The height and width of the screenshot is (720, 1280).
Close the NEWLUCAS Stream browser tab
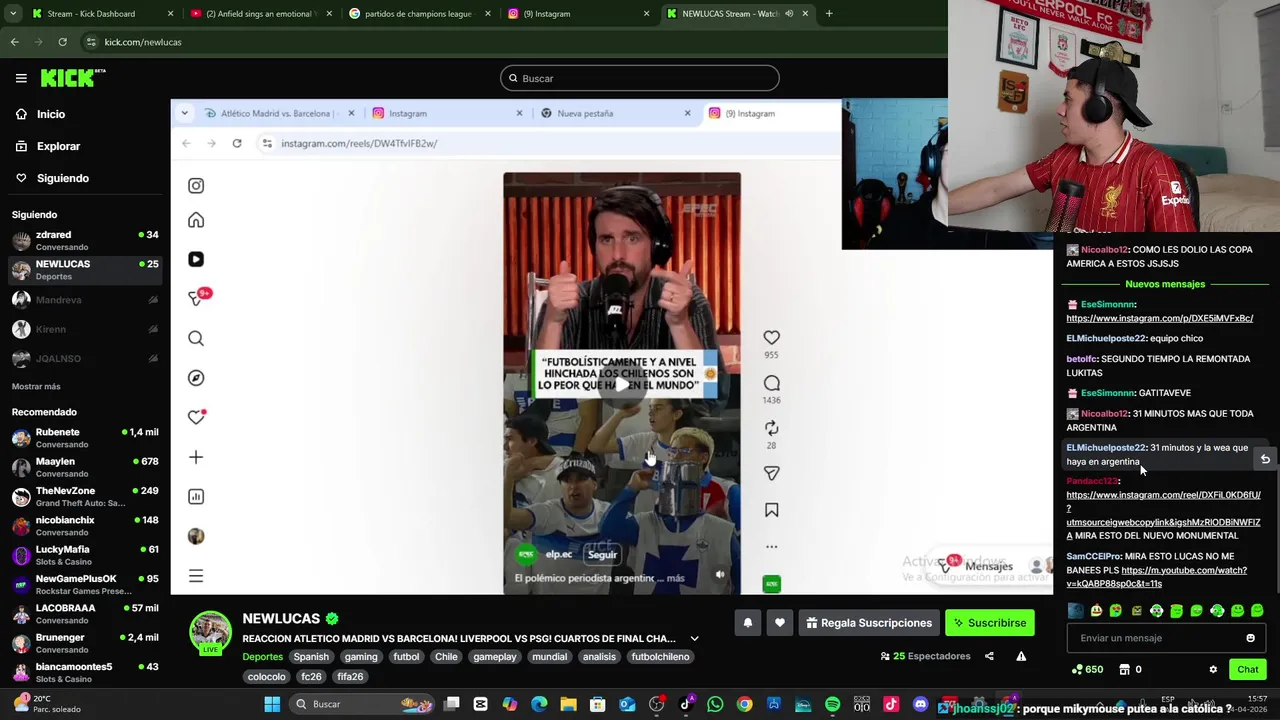coord(805,14)
